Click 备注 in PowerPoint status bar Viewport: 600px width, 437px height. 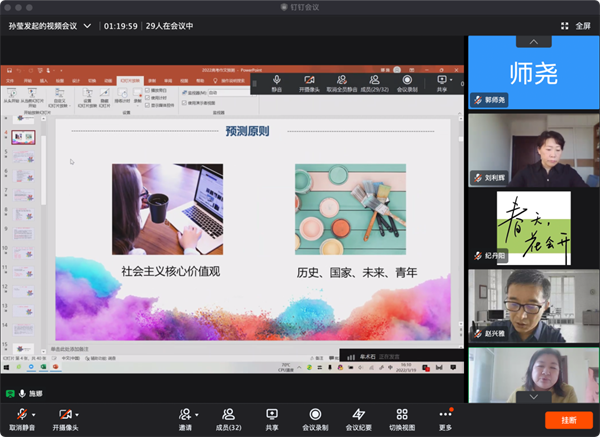[x=316, y=358]
